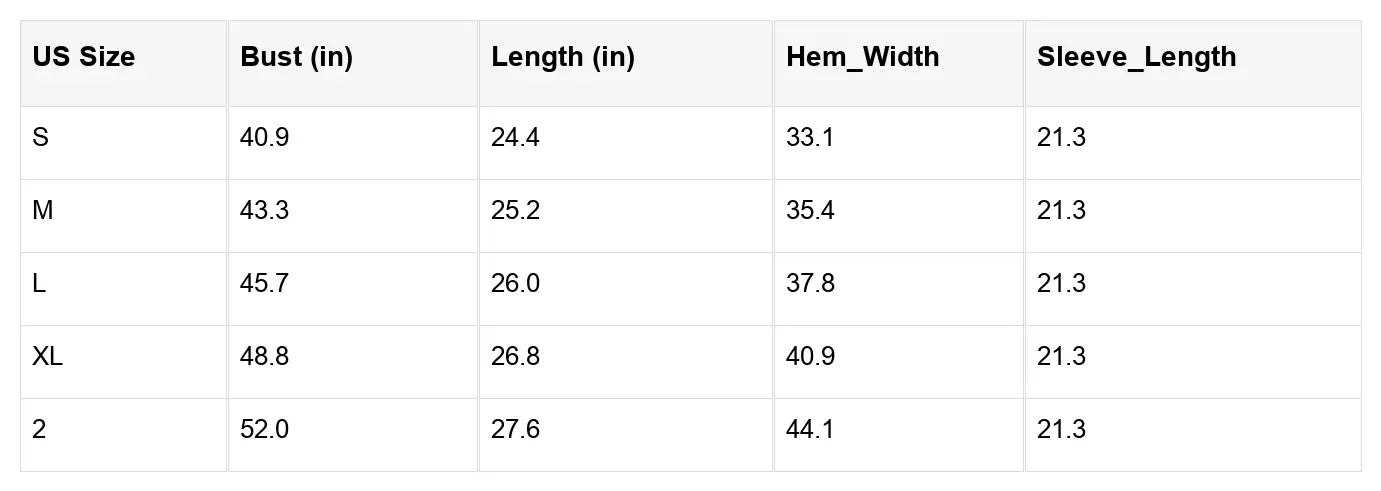The height and width of the screenshot is (491, 1381).
Task: Click the Length (in) column header
Action: (x=562, y=57)
